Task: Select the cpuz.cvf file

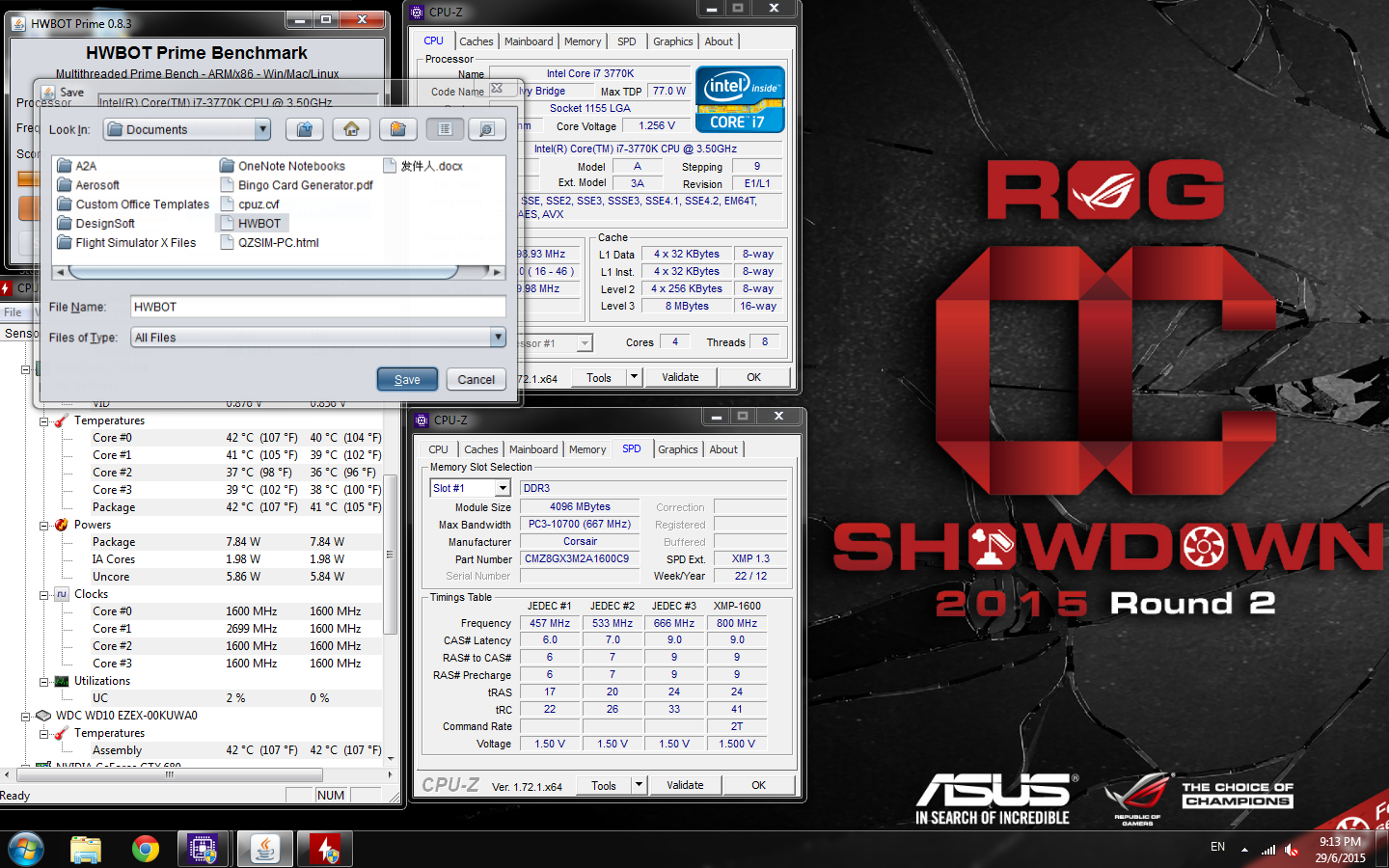Action: click(249, 204)
